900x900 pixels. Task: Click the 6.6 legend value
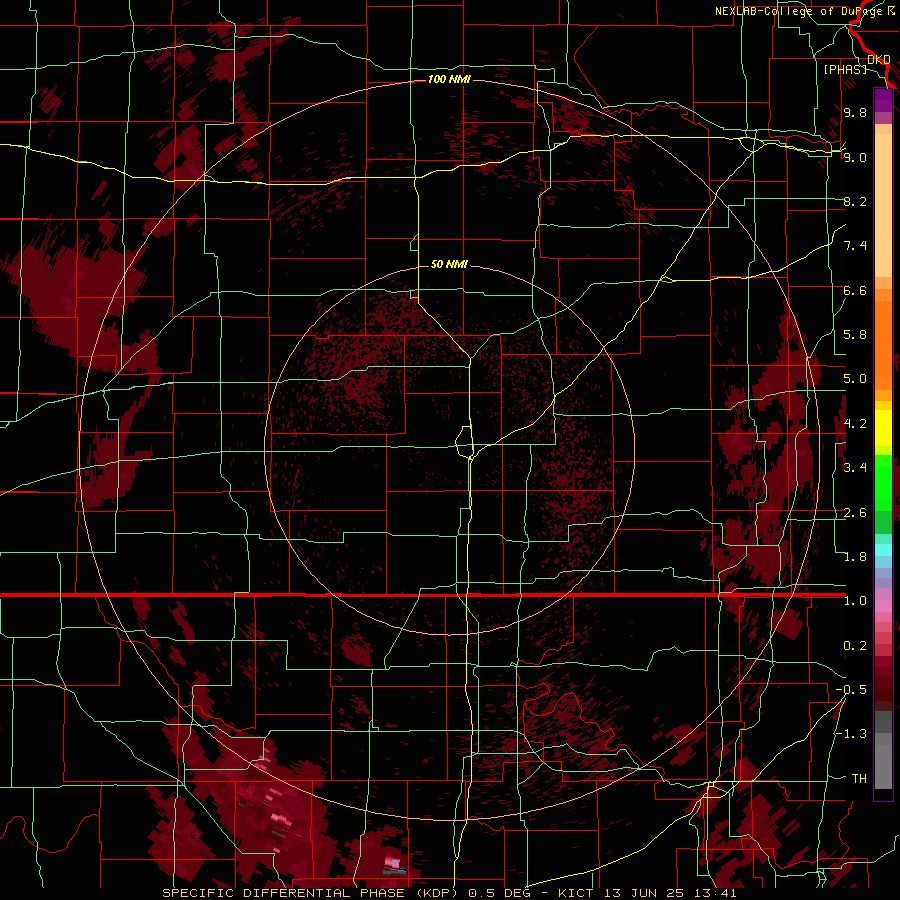point(855,290)
